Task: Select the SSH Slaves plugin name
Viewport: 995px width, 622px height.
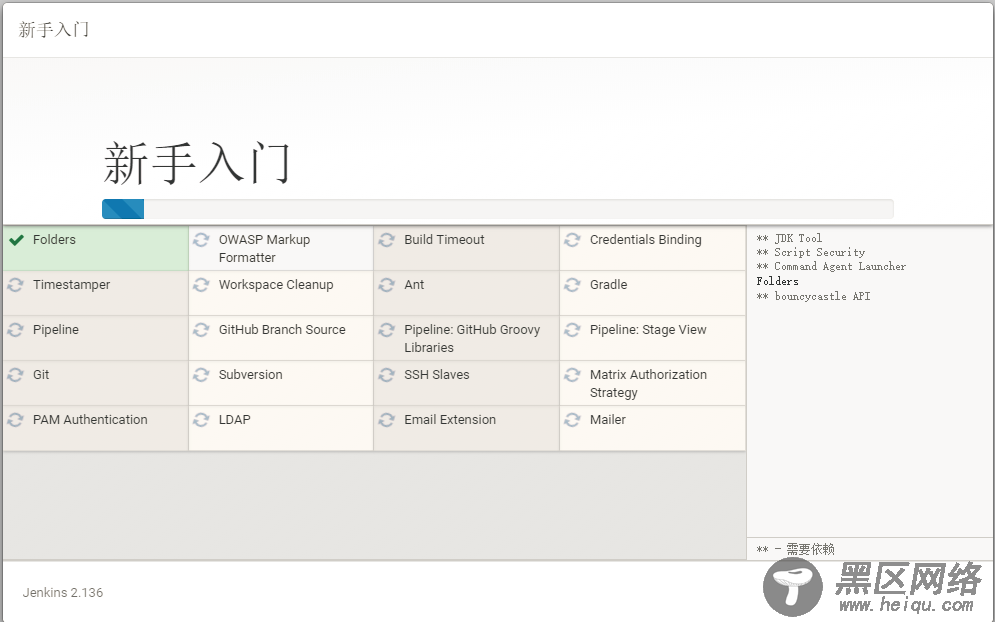Action: pos(437,375)
